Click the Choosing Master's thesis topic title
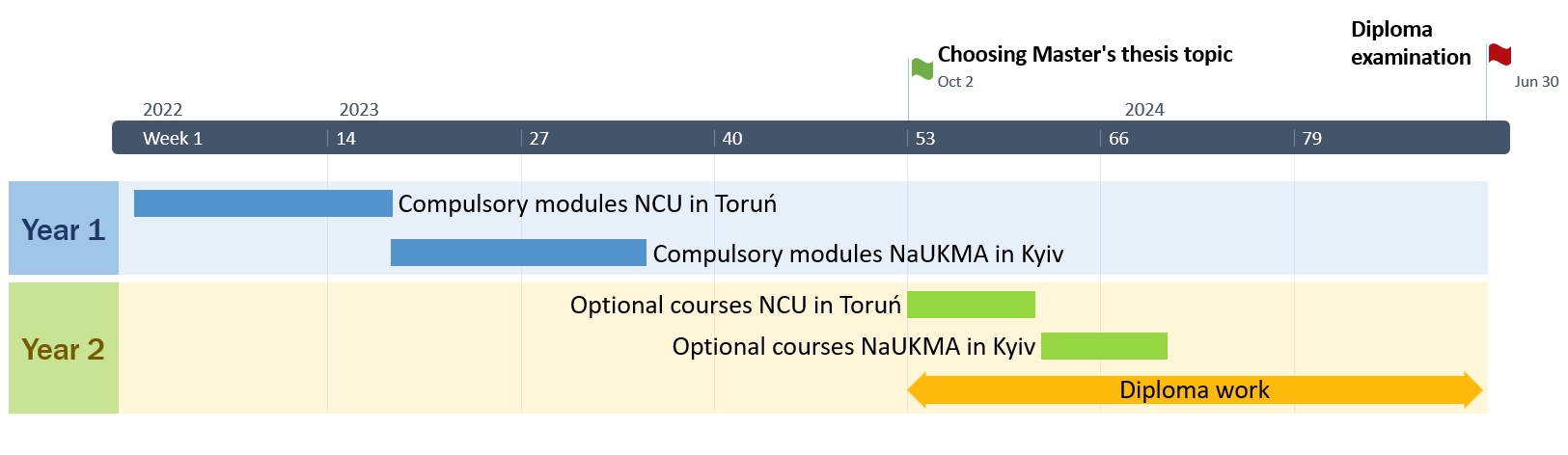The image size is (1568, 455). coord(1085,54)
